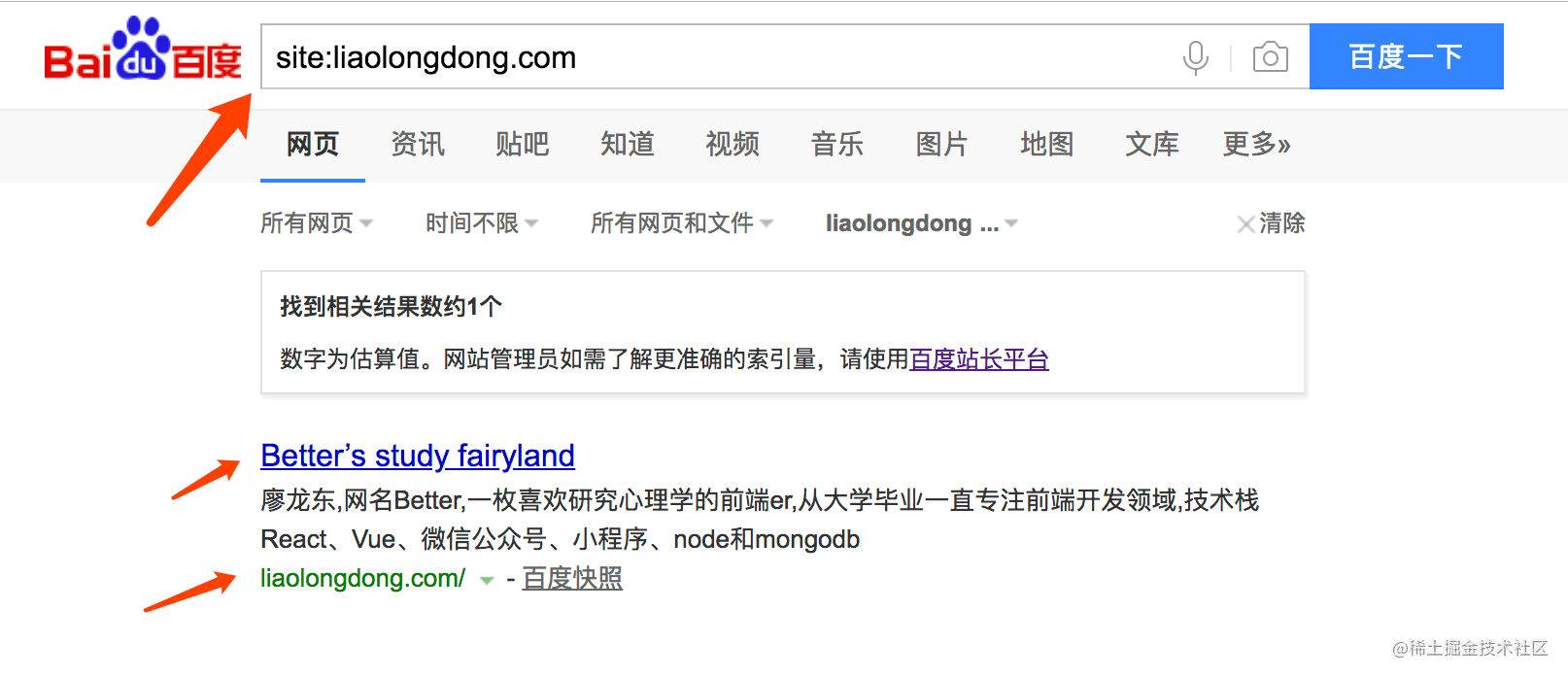The image size is (1568, 678).
Task: Start voice search with microphone icon
Action: click(x=1196, y=57)
